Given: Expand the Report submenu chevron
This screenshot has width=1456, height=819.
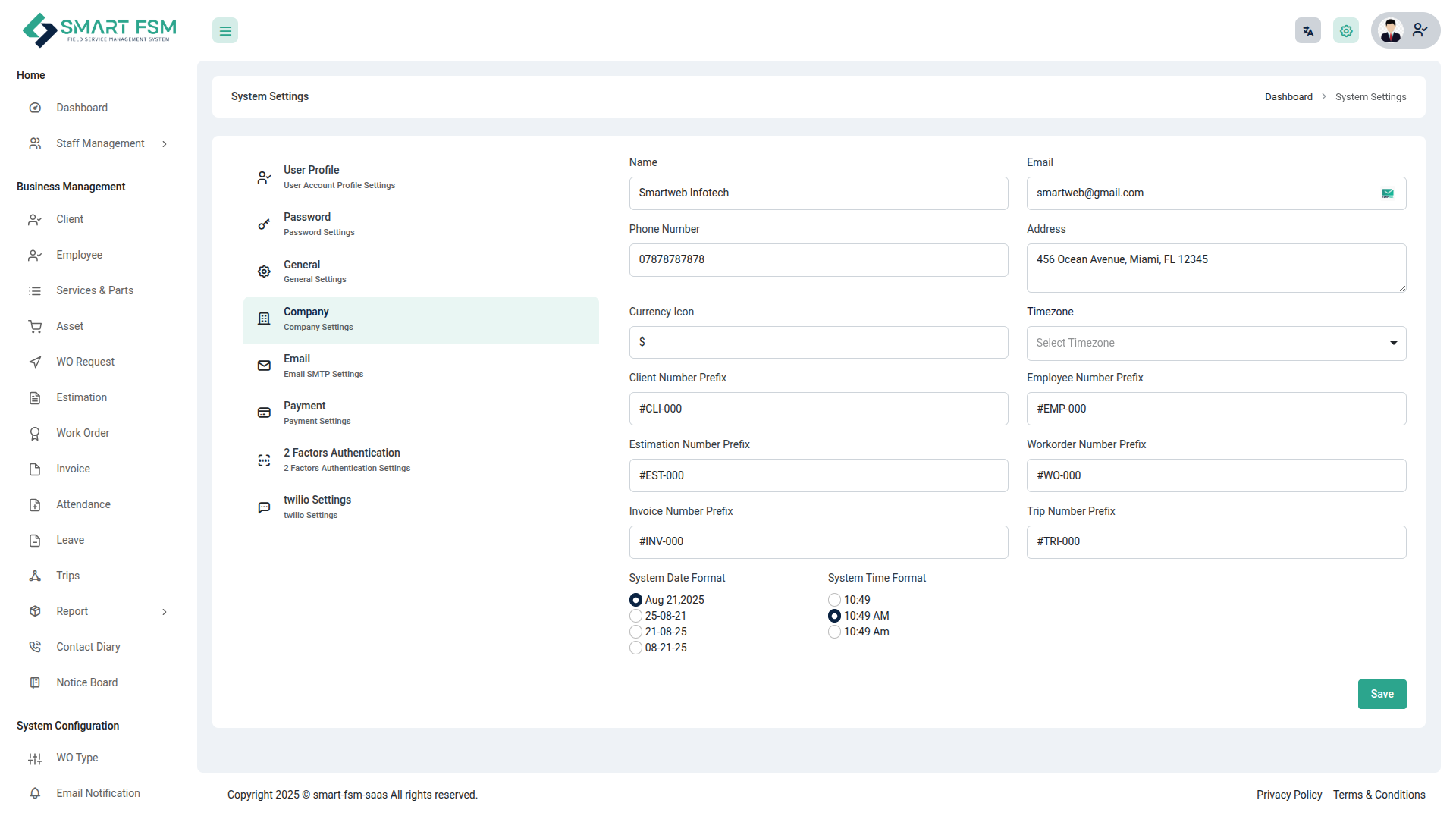Looking at the screenshot, I should click(165, 612).
